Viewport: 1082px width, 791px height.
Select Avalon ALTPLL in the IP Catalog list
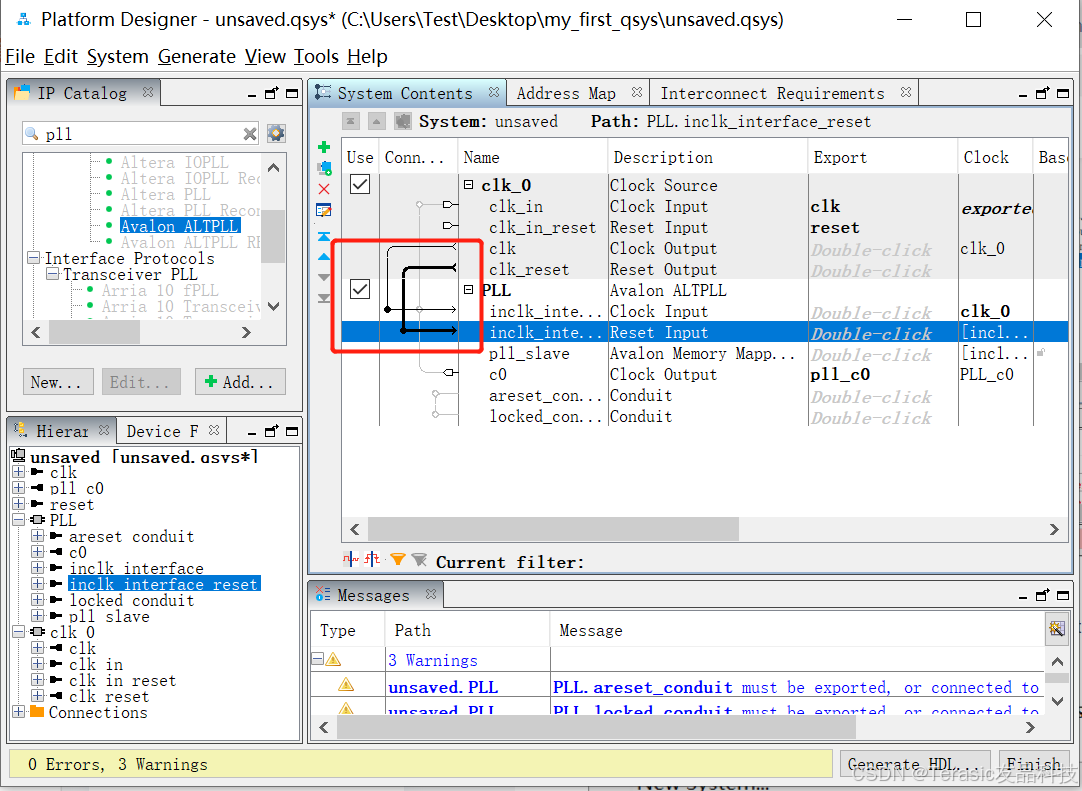(x=179, y=226)
